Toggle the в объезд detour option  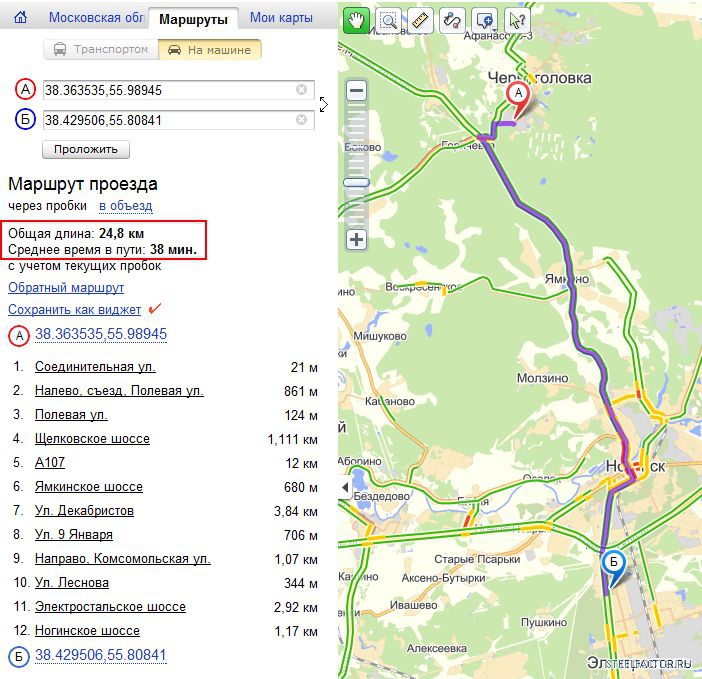pos(125,206)
